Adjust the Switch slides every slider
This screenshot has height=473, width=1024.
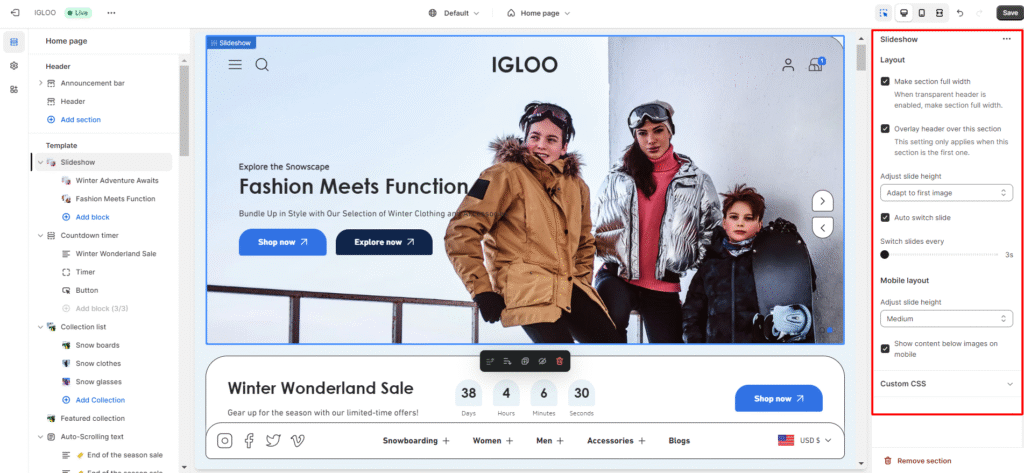point(886,255)
